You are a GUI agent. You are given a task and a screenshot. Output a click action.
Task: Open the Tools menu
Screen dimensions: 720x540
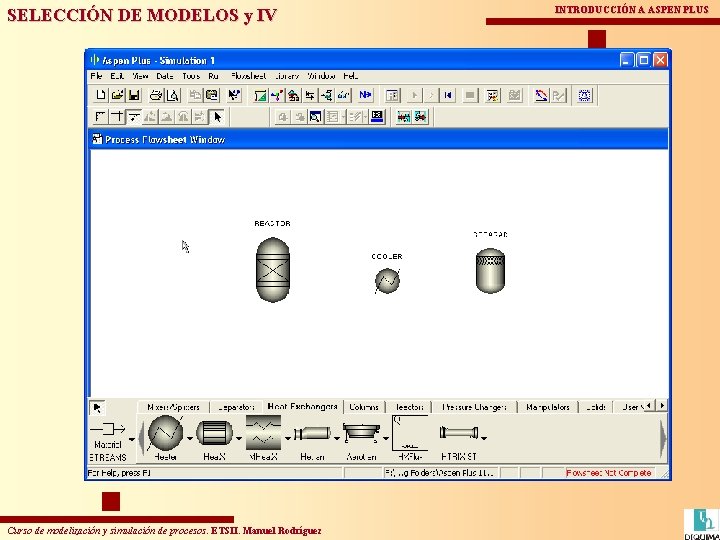(x=191, y=76)
